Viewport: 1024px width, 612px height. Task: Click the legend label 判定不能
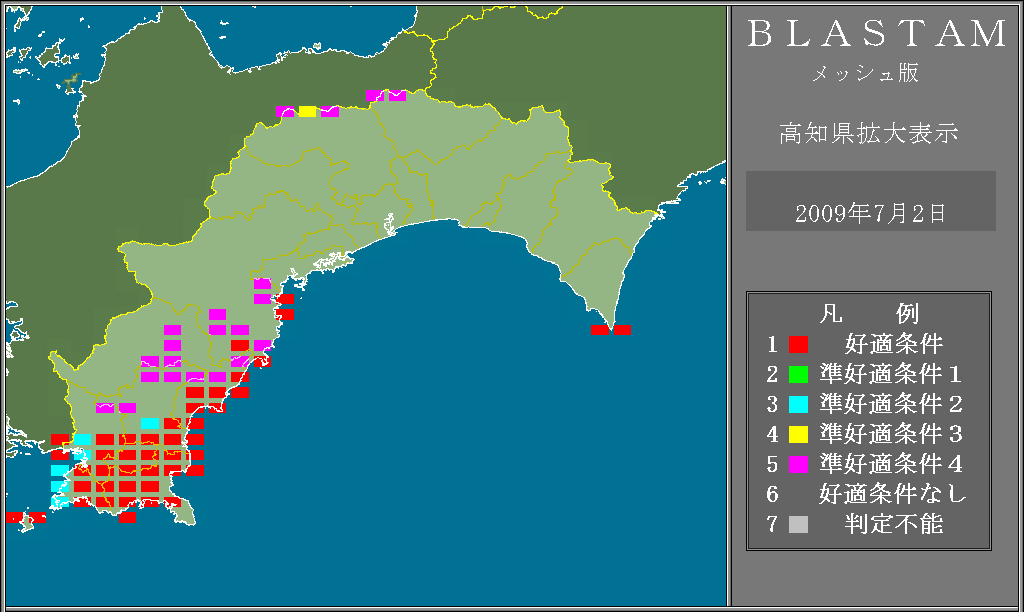coord(894,524)
